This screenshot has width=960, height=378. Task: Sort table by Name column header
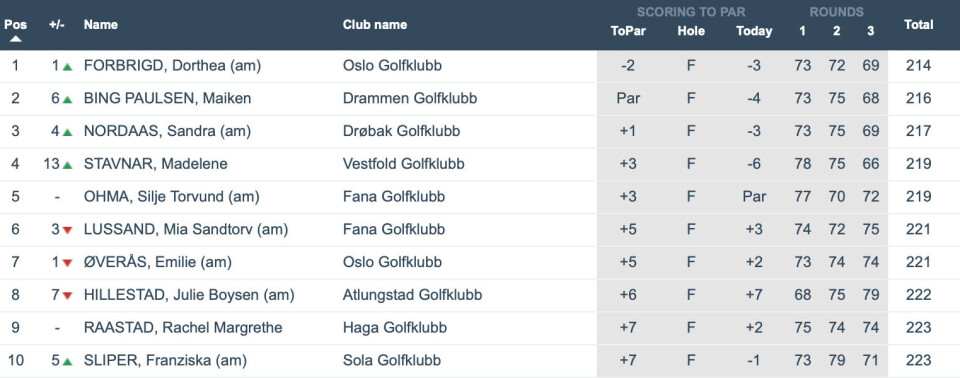click(100, 25)
